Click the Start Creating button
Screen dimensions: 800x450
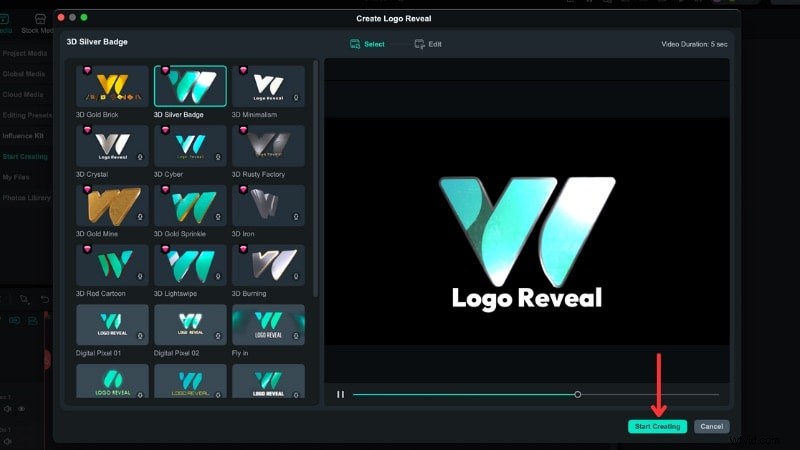pos(657,426)
